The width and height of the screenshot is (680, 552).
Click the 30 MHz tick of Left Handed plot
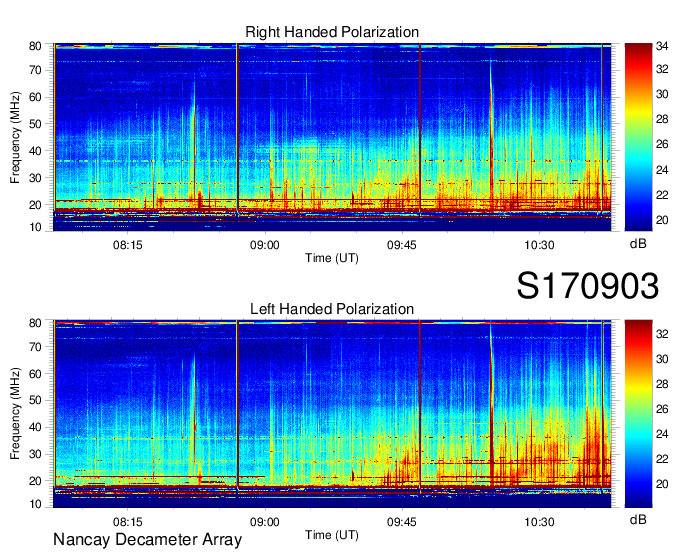[x=35, y=454]
